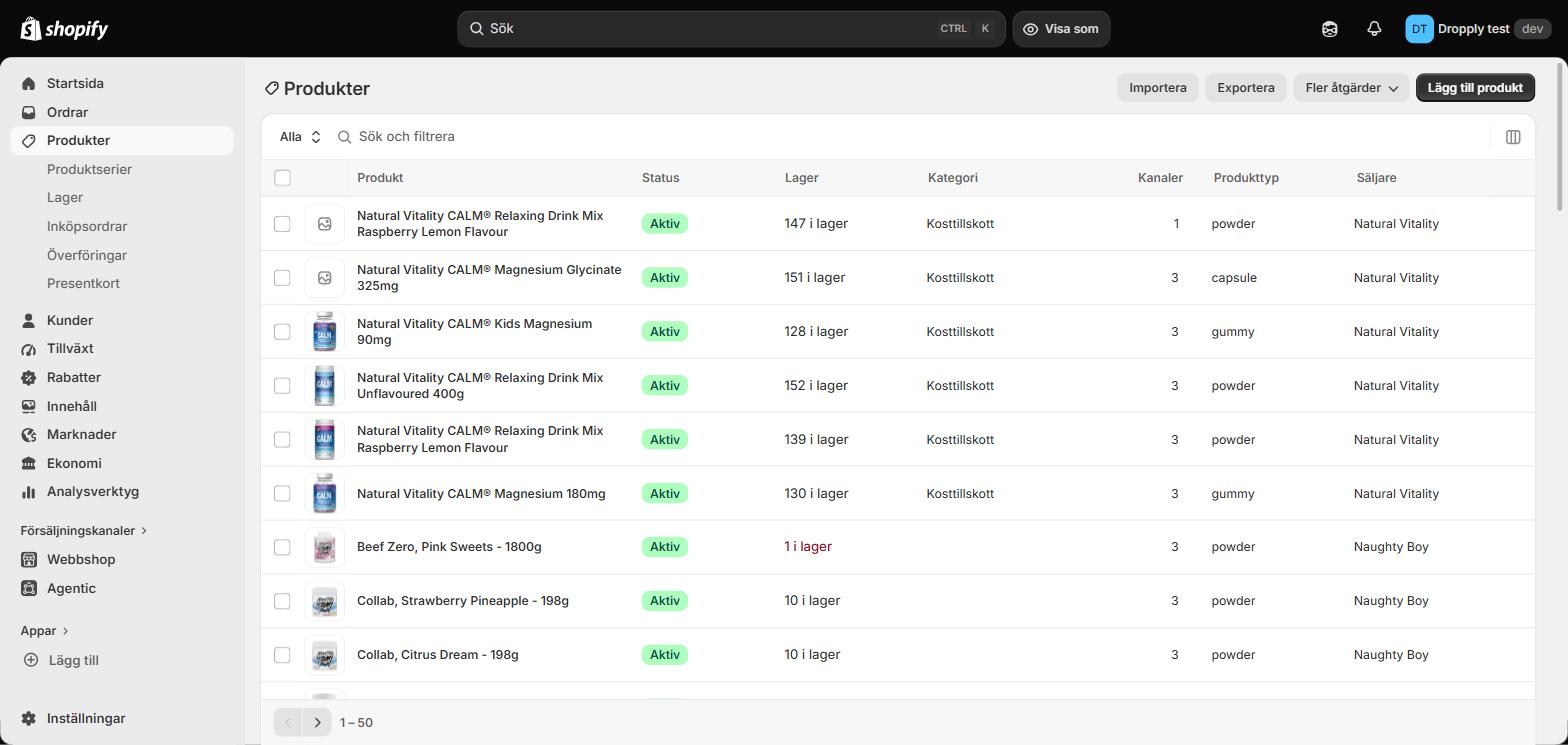This screenshot has height=745, width=1568.
Task: Open Collab Strawberry Pineapple thumbnail
Action: pos(324,601)
